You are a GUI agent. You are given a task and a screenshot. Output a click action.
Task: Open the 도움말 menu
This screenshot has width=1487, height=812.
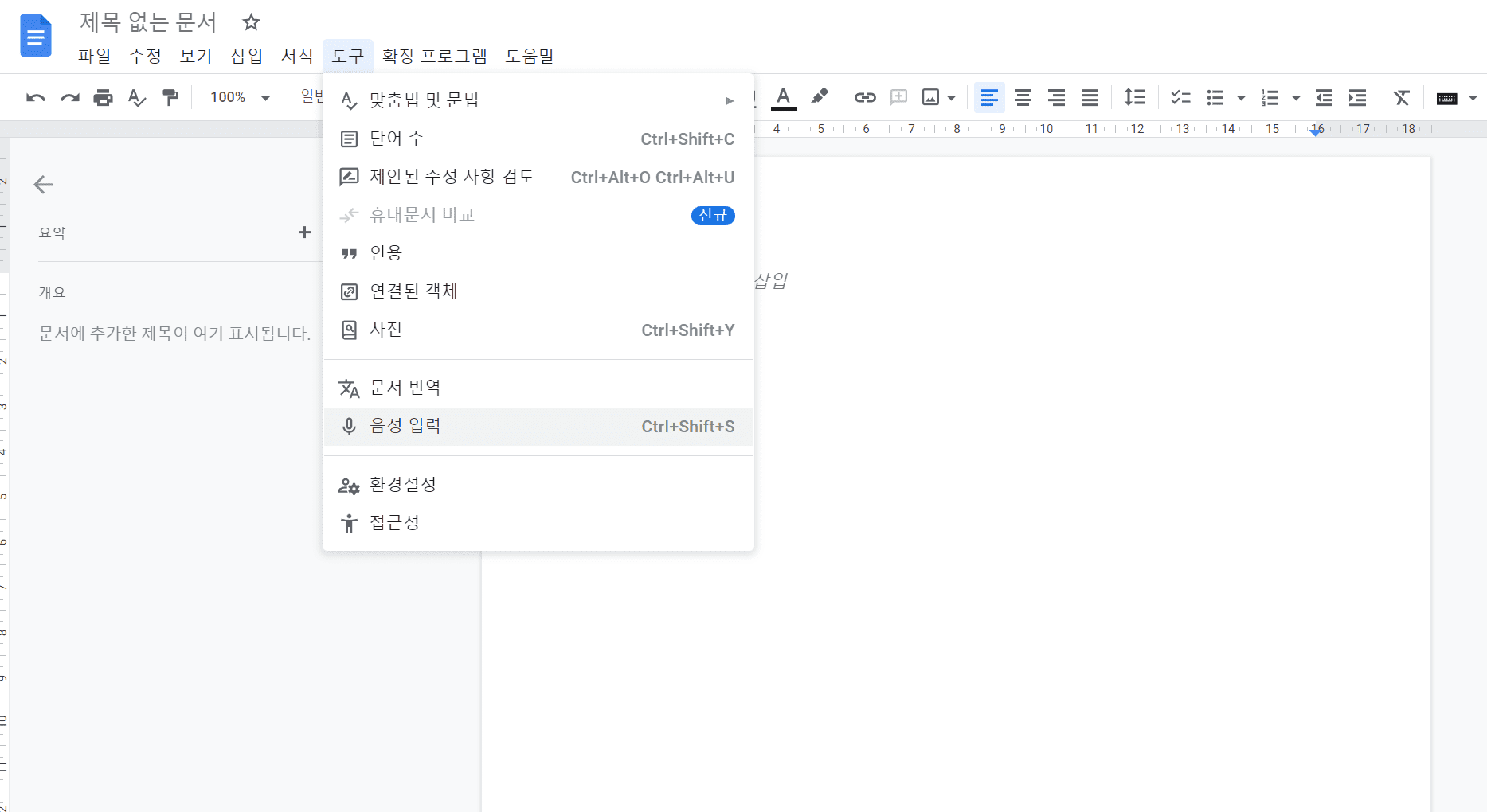530,56
